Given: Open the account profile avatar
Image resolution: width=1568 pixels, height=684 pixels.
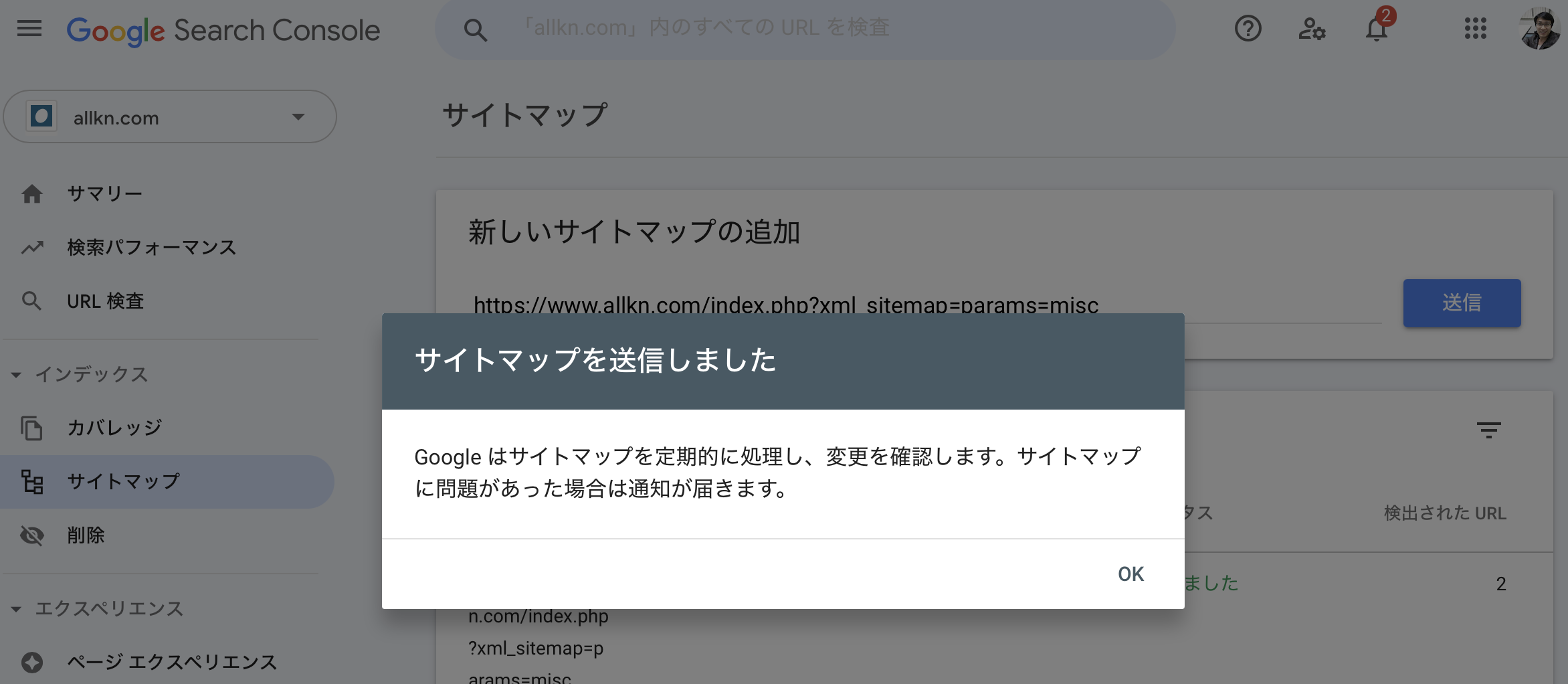Looking at the screenshot, I should pyautogui.click(x=1539, y=29).
